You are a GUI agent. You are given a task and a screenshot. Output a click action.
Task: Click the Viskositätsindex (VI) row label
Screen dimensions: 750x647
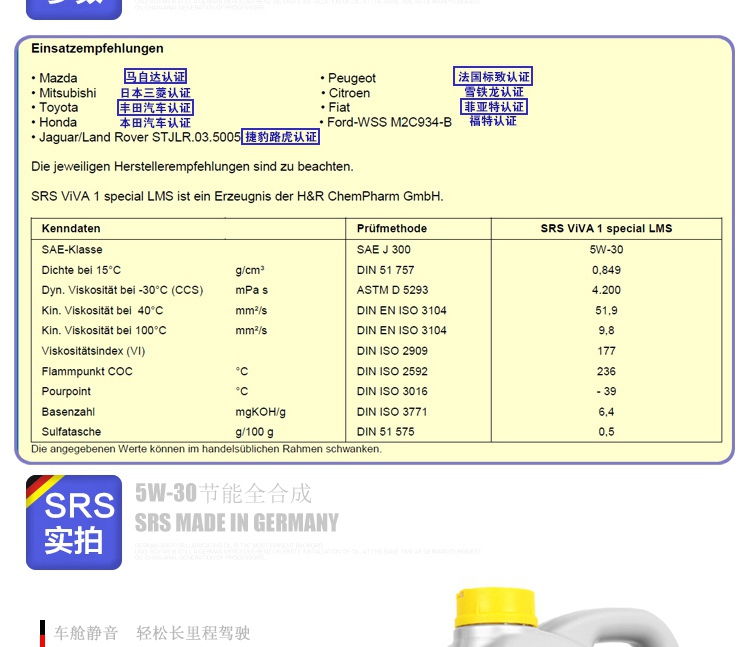pyautogui.click(x=93, y=351)
